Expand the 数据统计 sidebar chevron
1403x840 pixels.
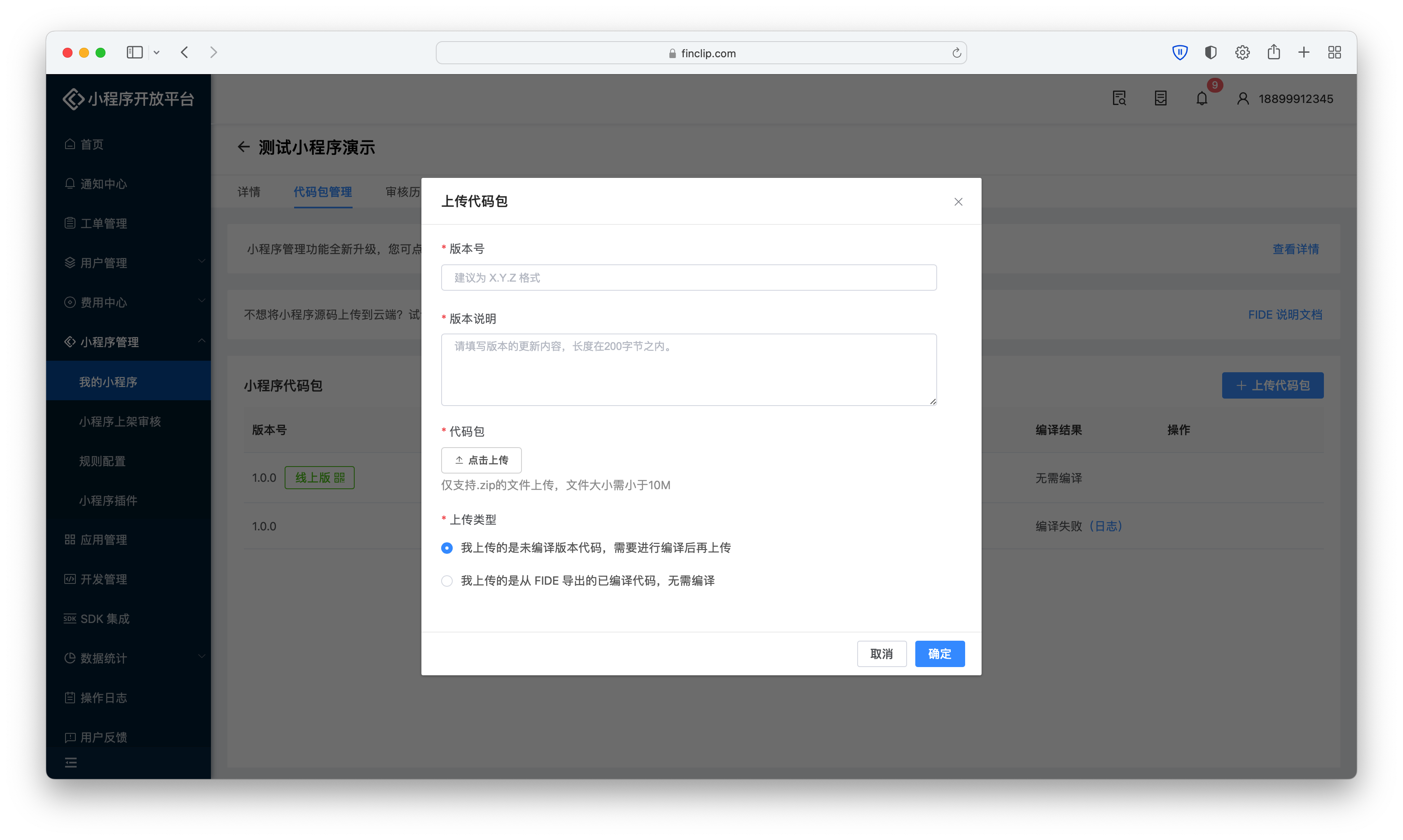201,657
